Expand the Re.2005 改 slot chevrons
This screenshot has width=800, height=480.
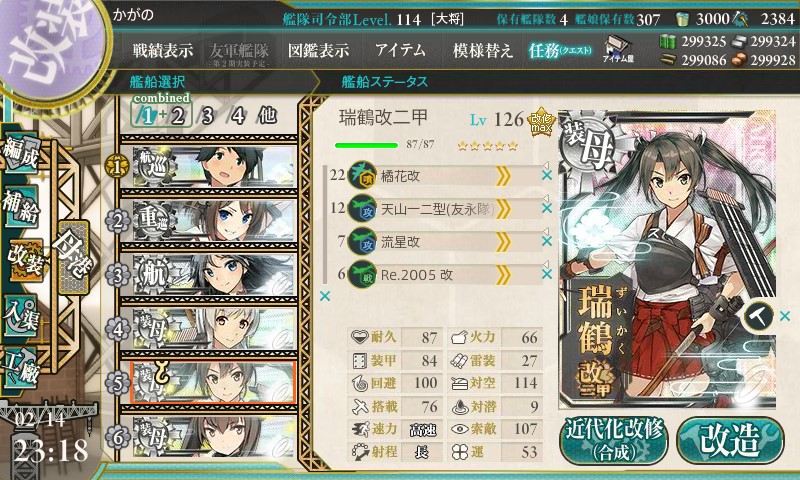click(503, 275)
